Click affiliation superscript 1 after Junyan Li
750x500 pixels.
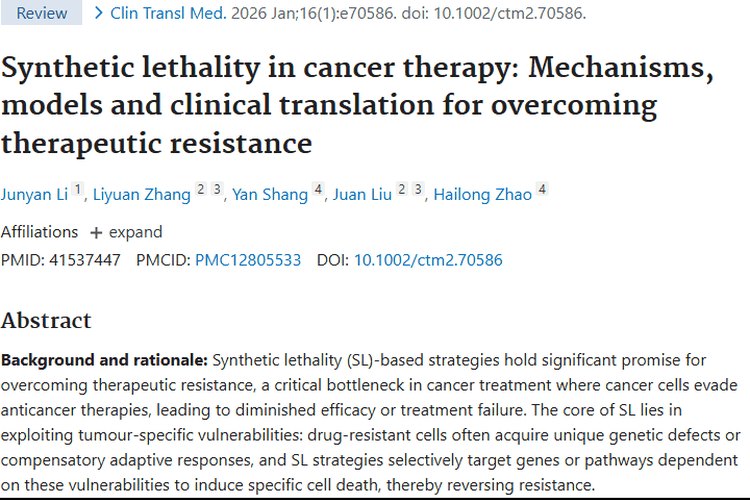click(x=78, y=189)
